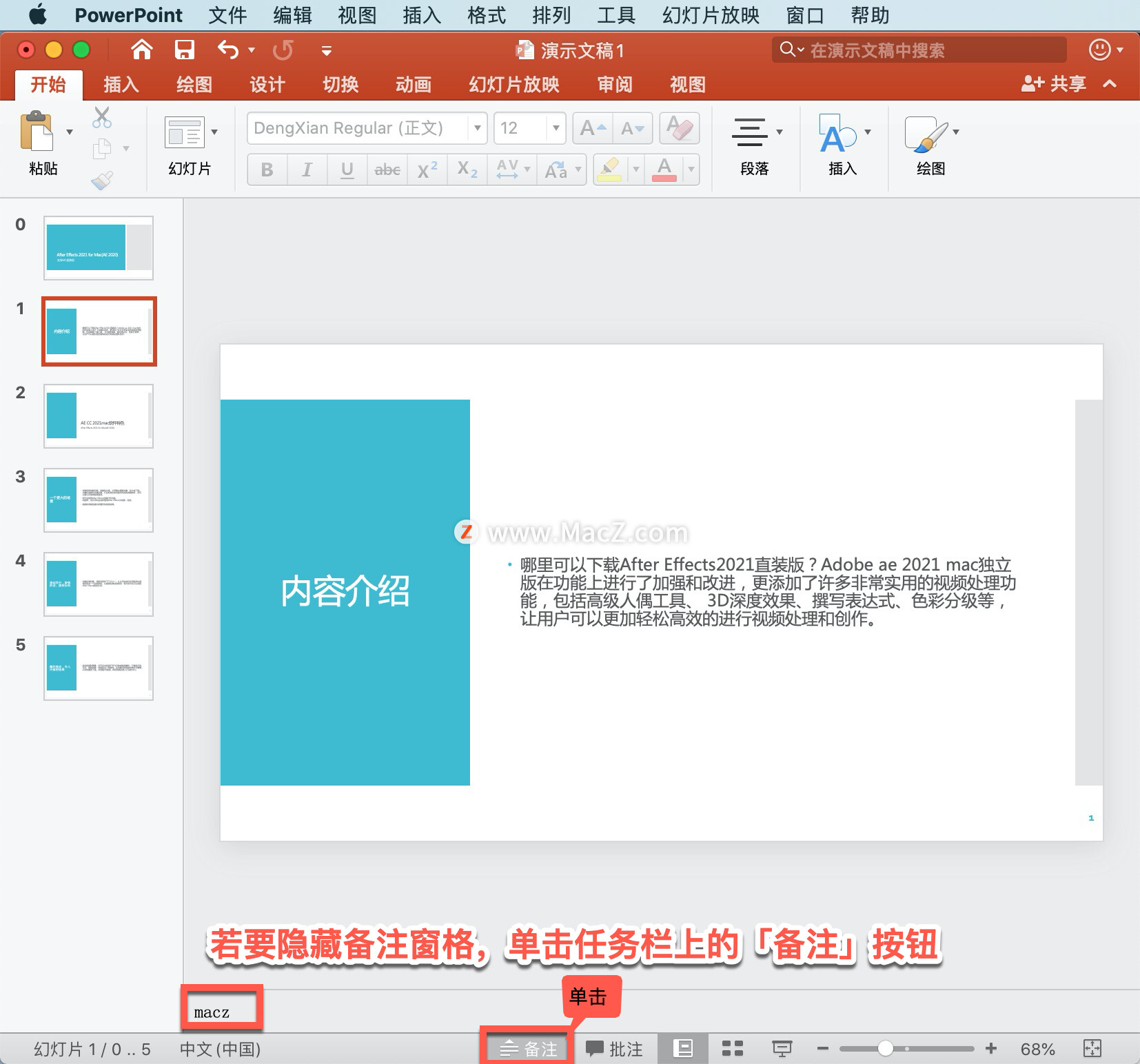Viewport: 1140px width, 1064px height.
Task: Save the presentation with the floppy disk icon
Action: pyautogui.click(x=184, y=50)
